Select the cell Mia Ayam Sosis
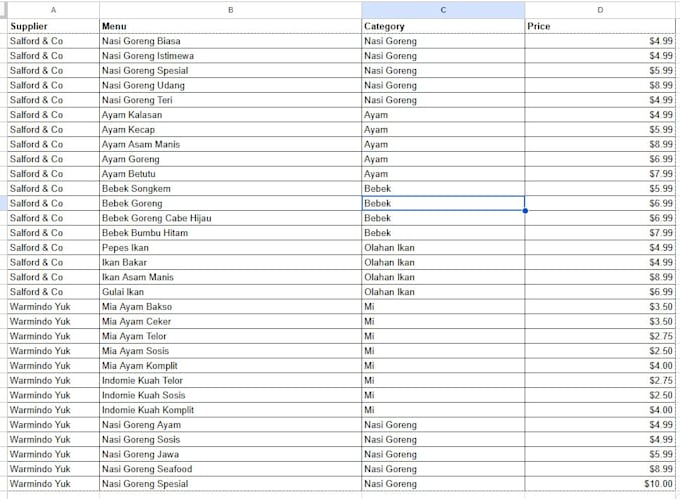Viewport: 680px width, 499px height. (230, 351)
